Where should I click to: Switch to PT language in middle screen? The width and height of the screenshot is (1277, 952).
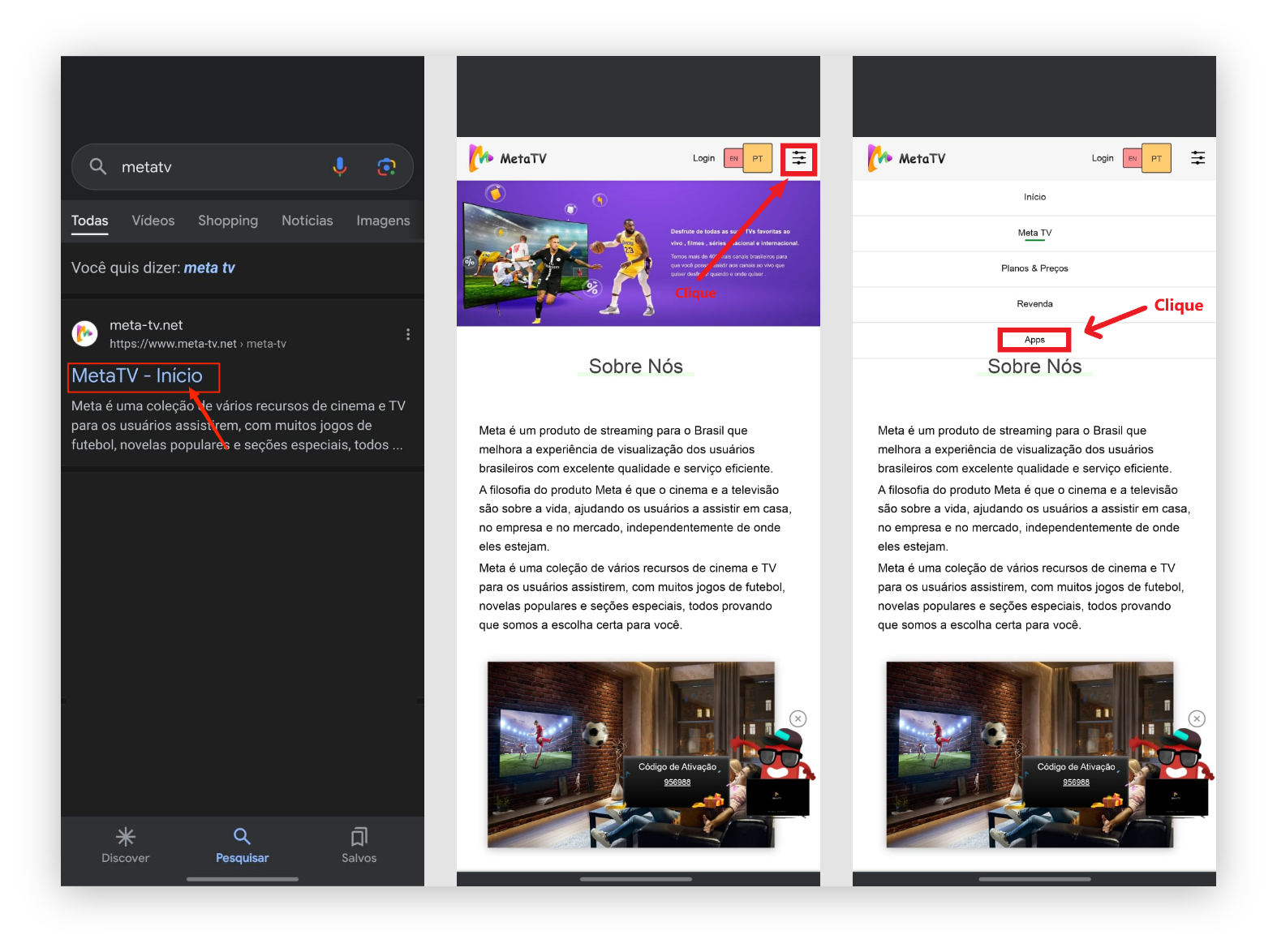[x=758, y=159]
